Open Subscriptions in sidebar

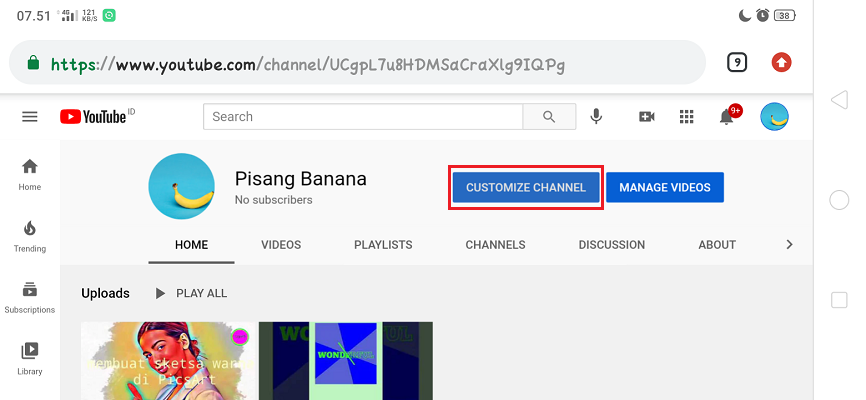pos(30,298)
